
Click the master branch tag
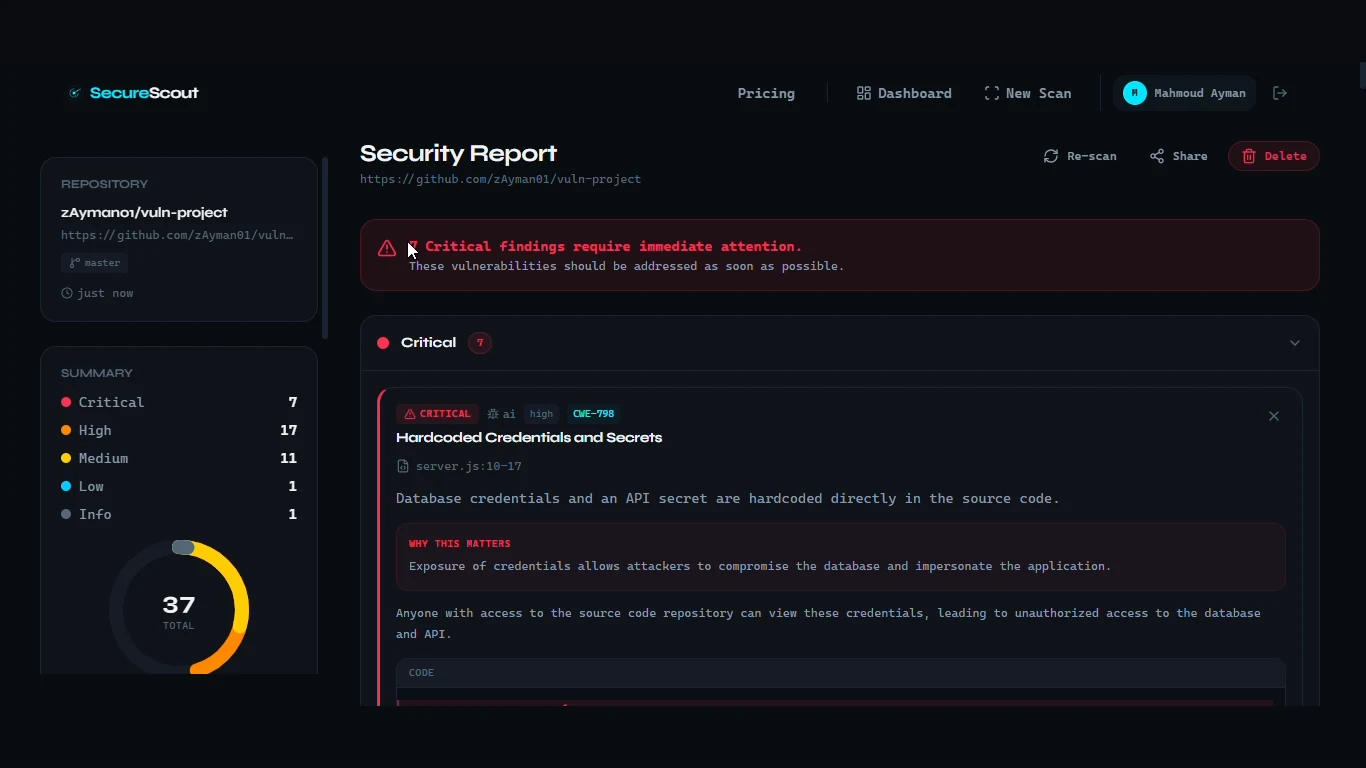point(94,263)
